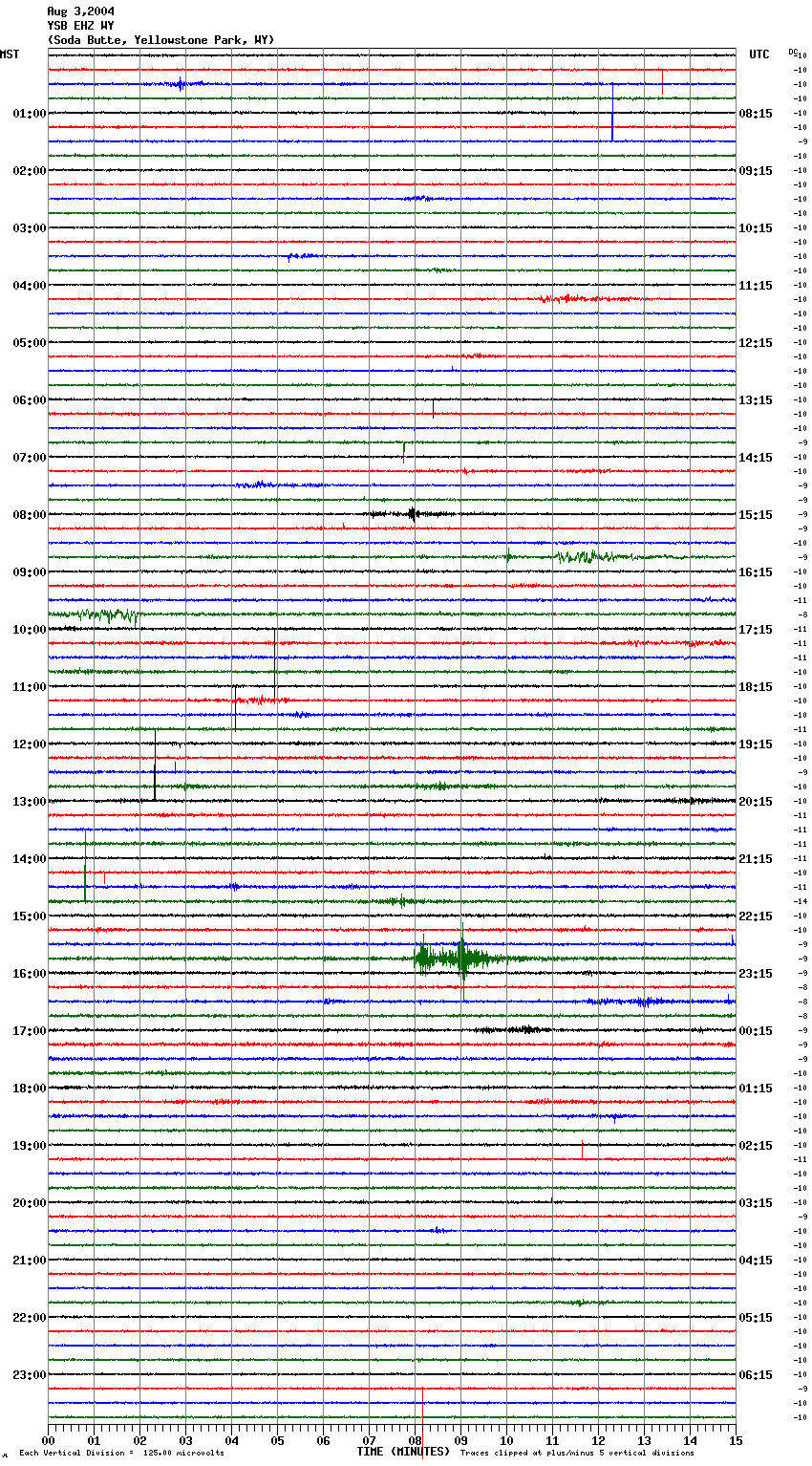The height and width of the screenshot is (1466, 812).
Task: Click the 13:15 UTC time label
Action: click(x=756, y=400)
